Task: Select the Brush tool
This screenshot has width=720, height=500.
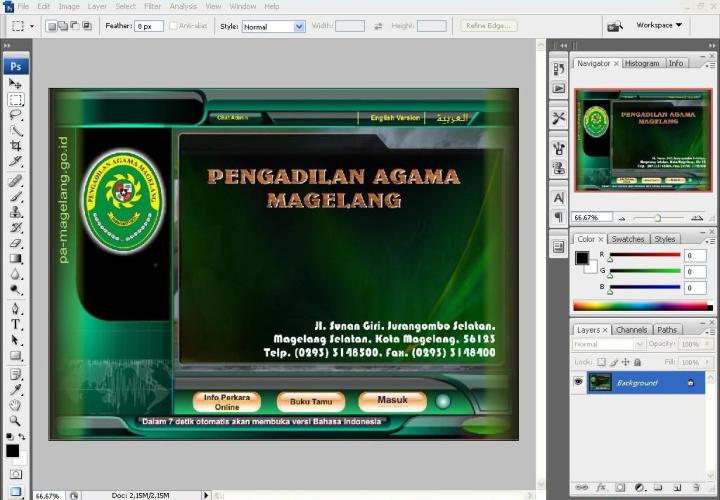Action: click(x=15, y=196)
